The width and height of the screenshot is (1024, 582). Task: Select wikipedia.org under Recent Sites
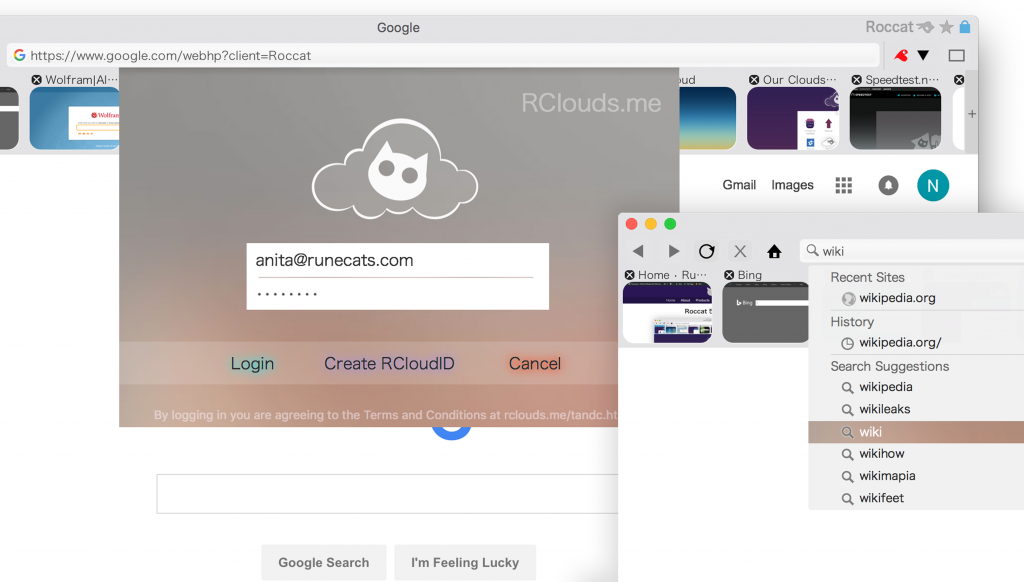click(897, 298)
